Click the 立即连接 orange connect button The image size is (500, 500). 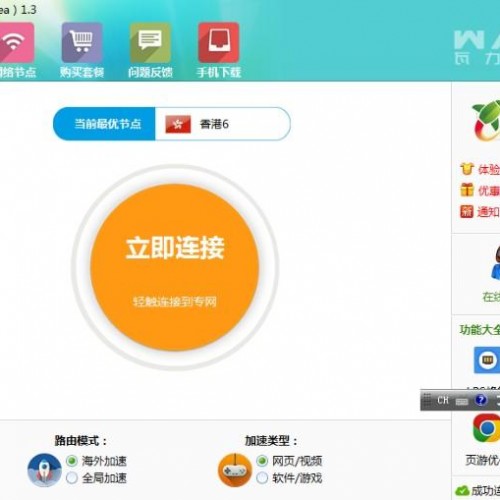(175, 267)
